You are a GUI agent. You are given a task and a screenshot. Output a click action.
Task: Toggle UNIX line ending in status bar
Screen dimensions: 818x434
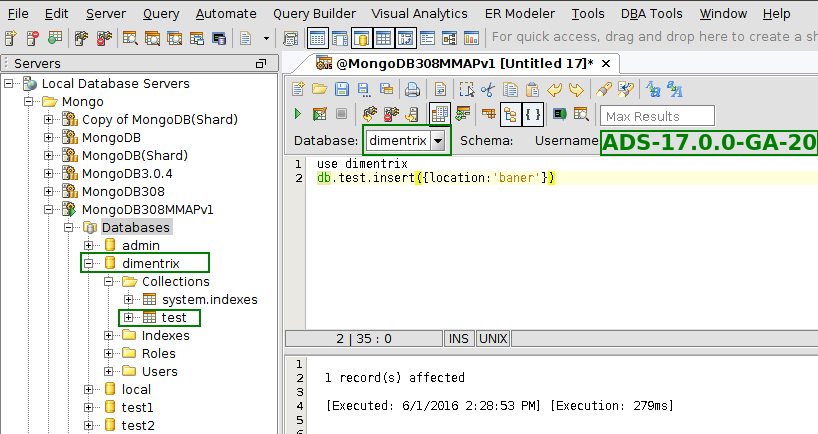493,339
